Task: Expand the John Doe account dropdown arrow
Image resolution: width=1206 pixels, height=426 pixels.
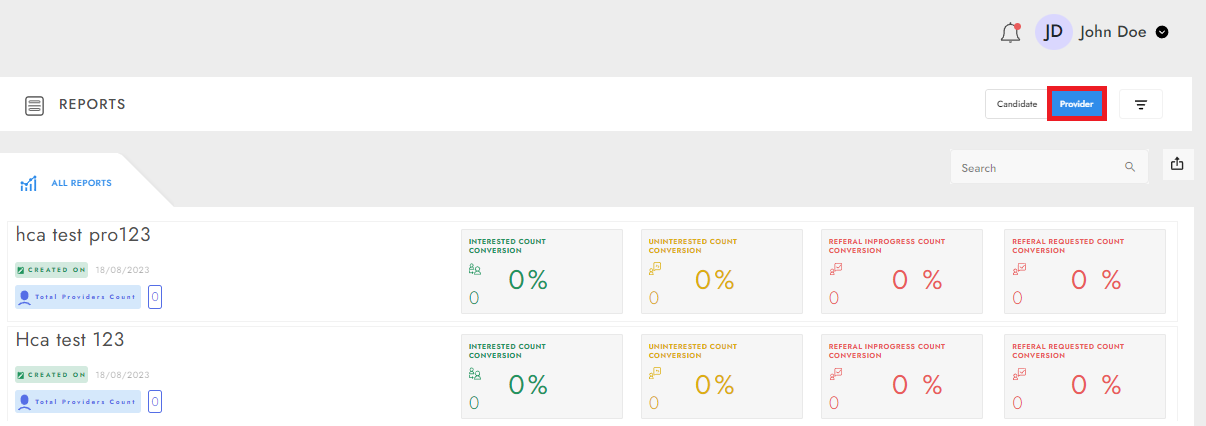Action: coord(1162,32)
